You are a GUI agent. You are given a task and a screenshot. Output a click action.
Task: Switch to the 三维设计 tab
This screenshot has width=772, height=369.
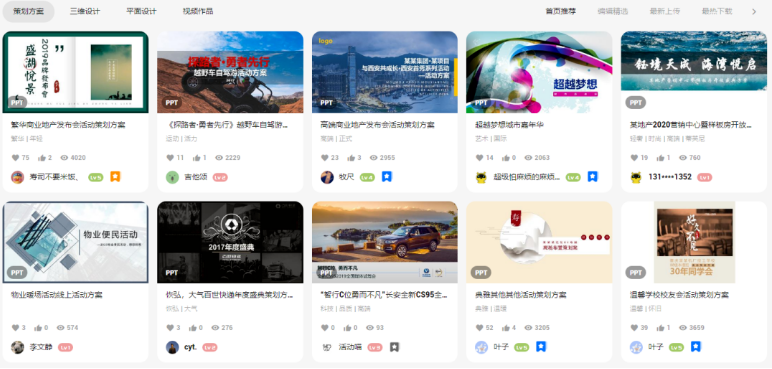click(x=84, y=11)
